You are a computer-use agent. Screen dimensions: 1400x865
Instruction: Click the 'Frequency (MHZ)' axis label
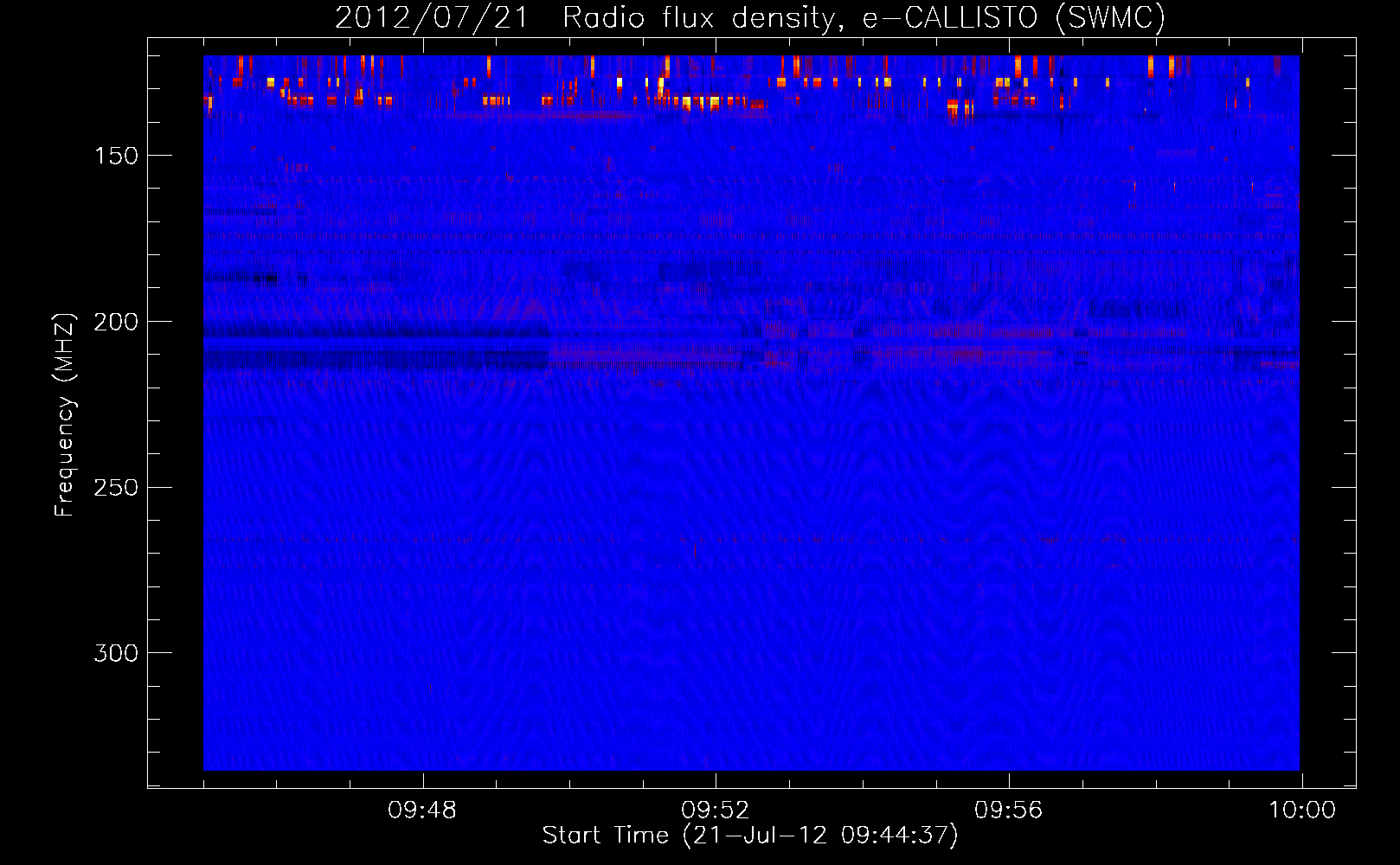pyautogui.click(x=65, y=414)
